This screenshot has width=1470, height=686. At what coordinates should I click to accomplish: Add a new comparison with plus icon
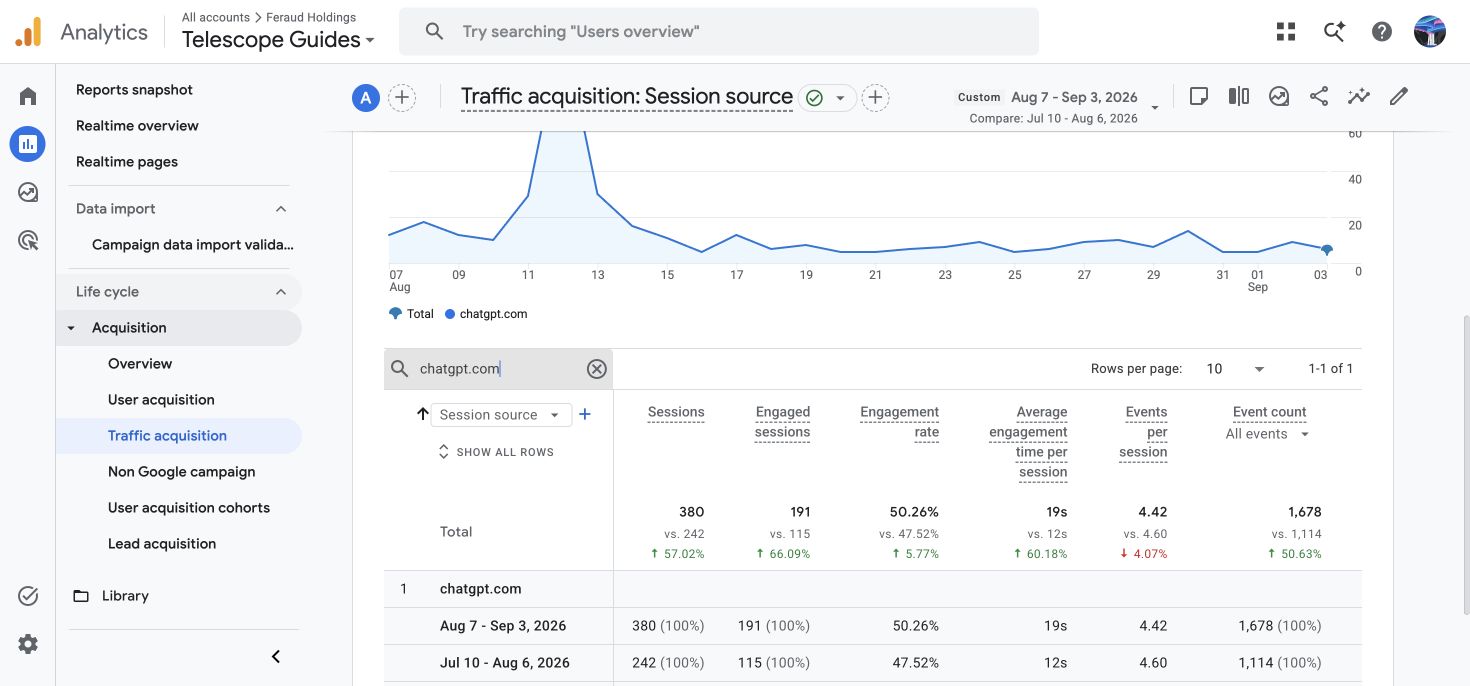pos(402,97)
